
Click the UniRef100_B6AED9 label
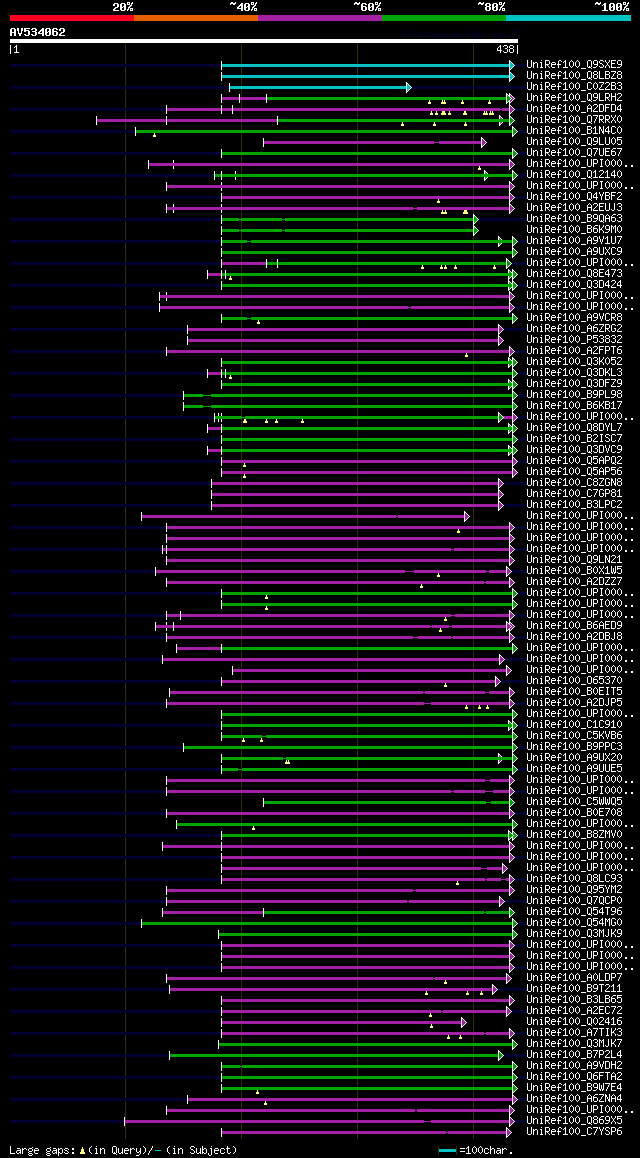574,626
